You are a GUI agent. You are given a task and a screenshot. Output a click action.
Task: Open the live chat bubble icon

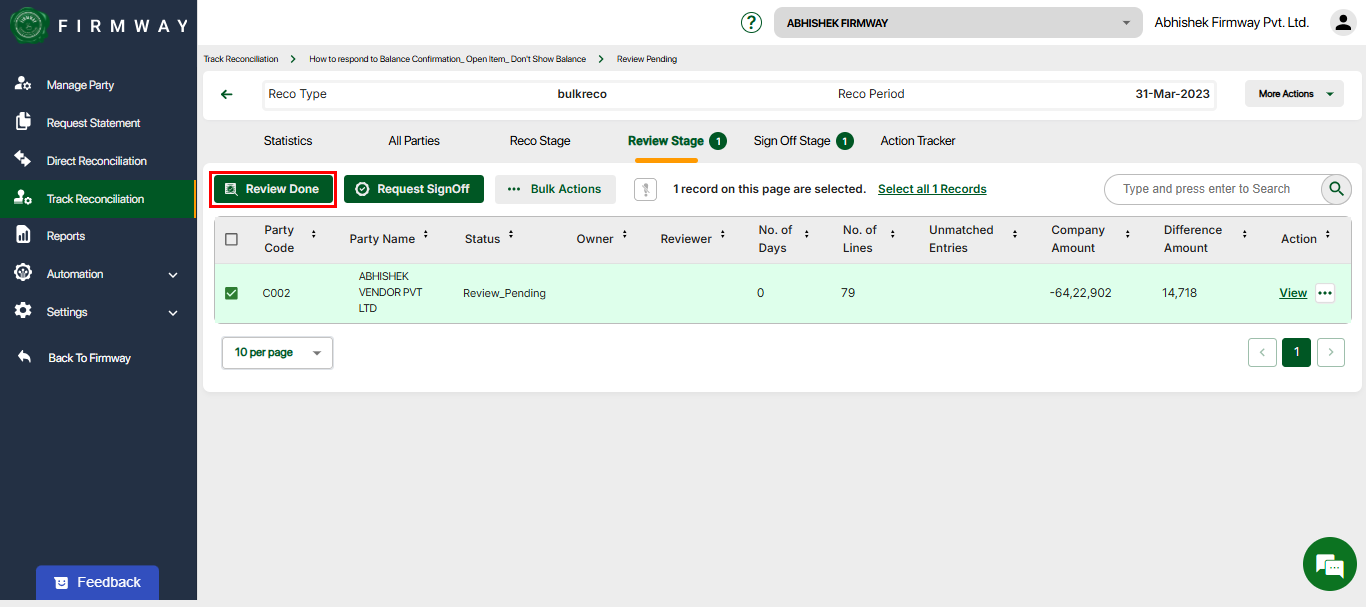point(1329,565)
